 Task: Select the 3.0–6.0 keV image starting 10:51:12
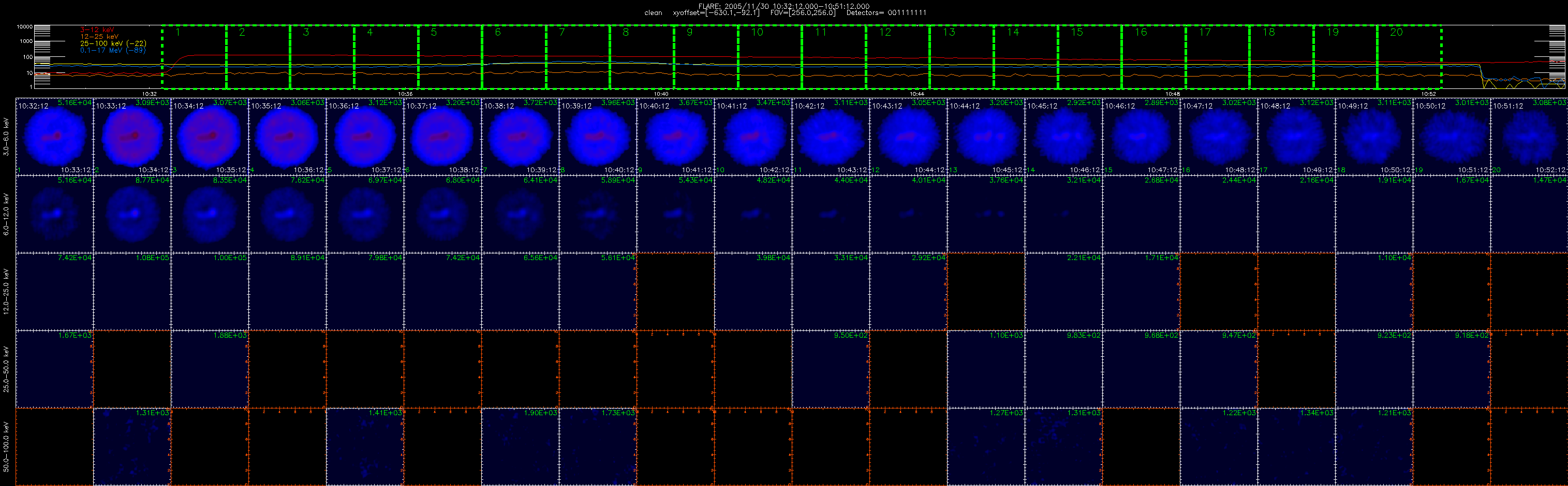tap(1530, 136)
